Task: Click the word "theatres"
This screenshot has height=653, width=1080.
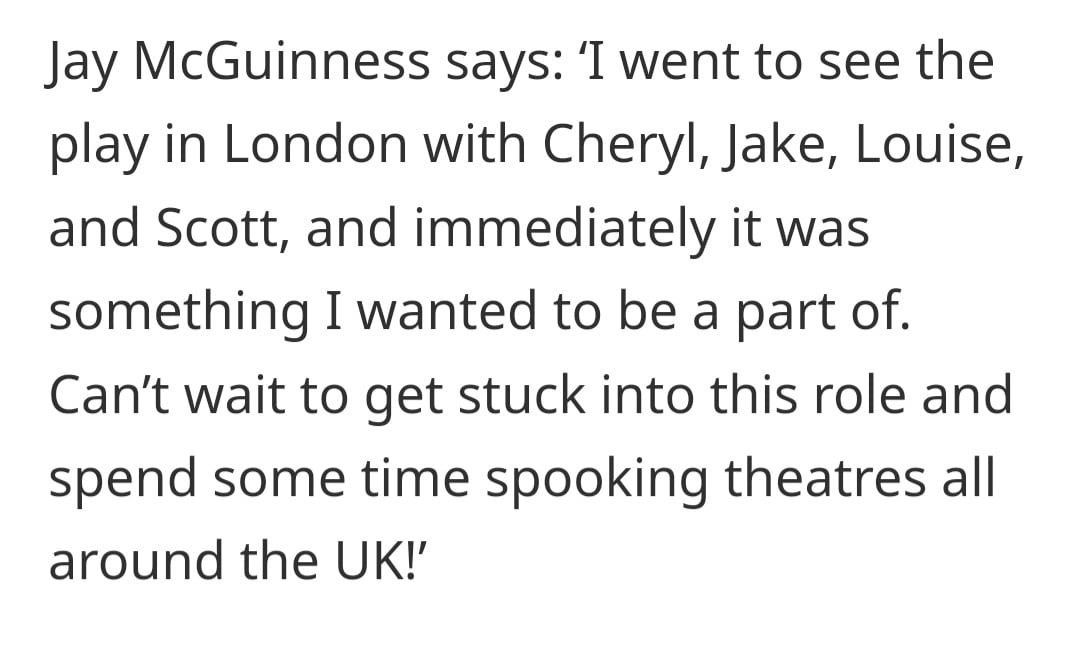Action: [825, 477]
